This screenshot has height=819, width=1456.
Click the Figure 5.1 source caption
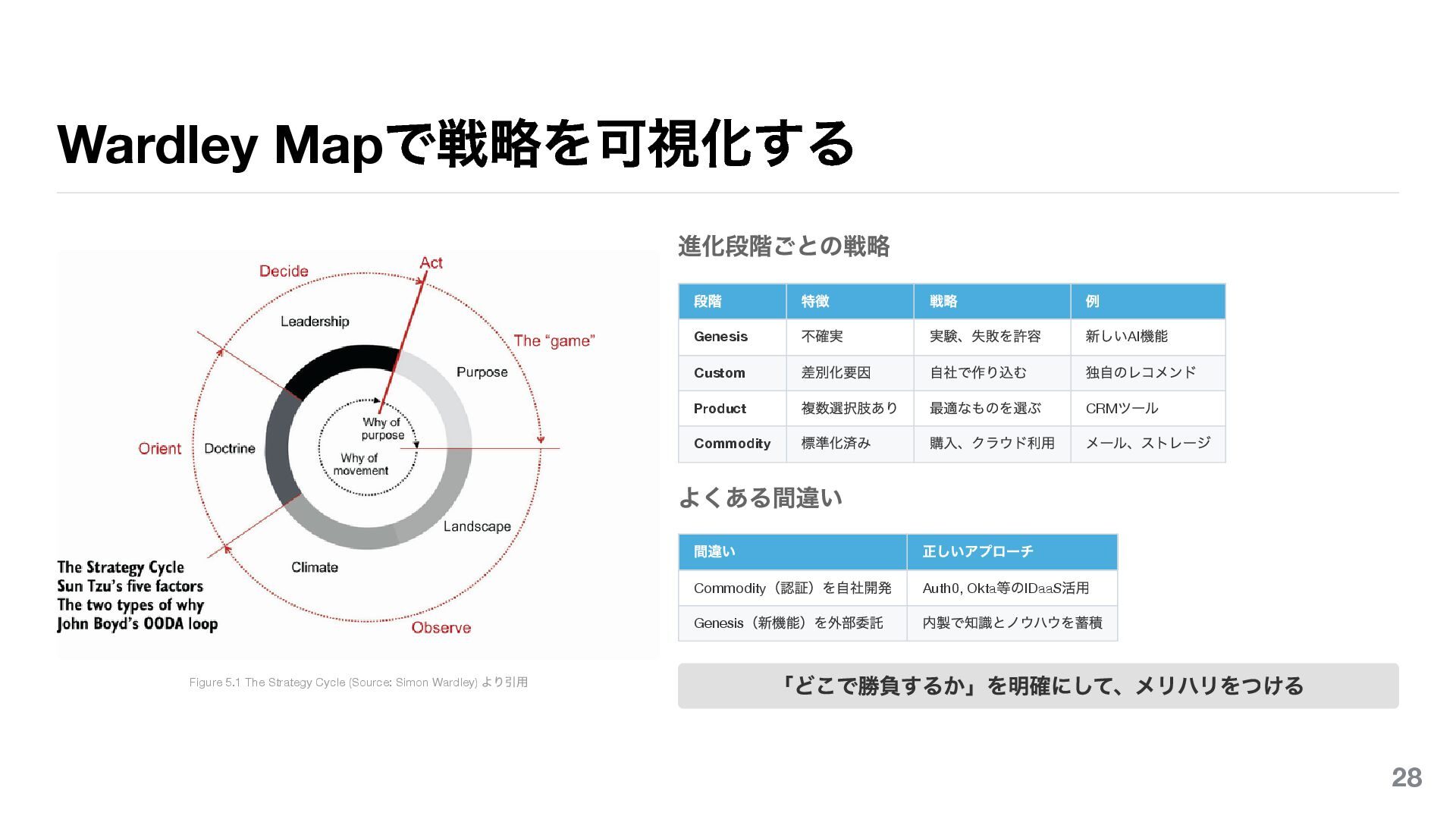pos(358,682)
